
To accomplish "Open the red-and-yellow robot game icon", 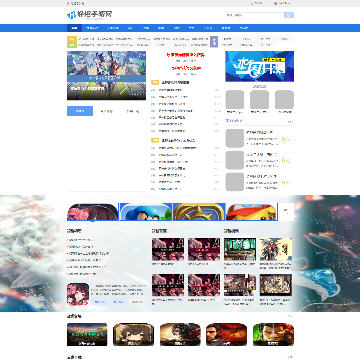I will (252, 212).
